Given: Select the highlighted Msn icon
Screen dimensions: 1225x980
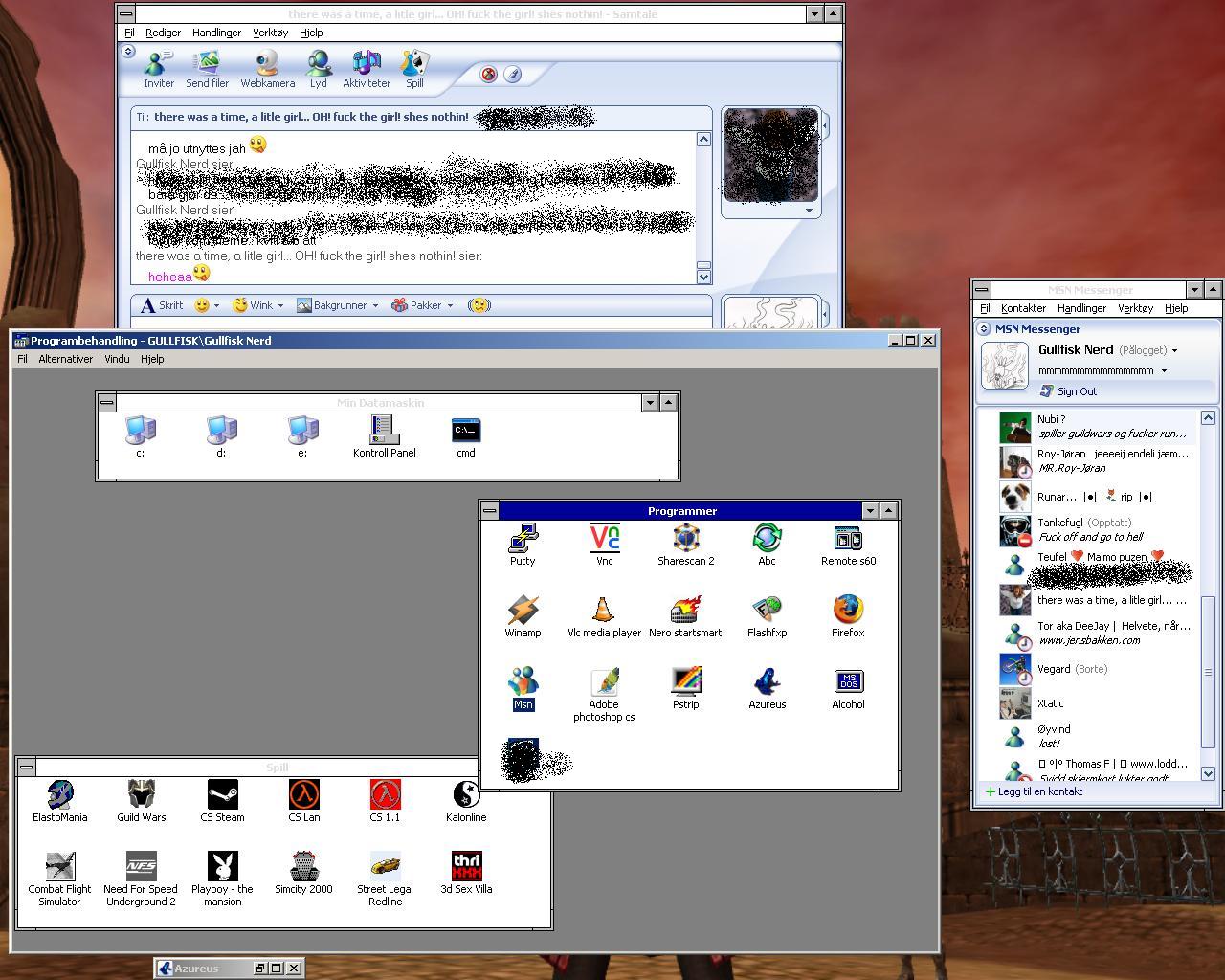Looking at the screenshot, I should point(523,689).
